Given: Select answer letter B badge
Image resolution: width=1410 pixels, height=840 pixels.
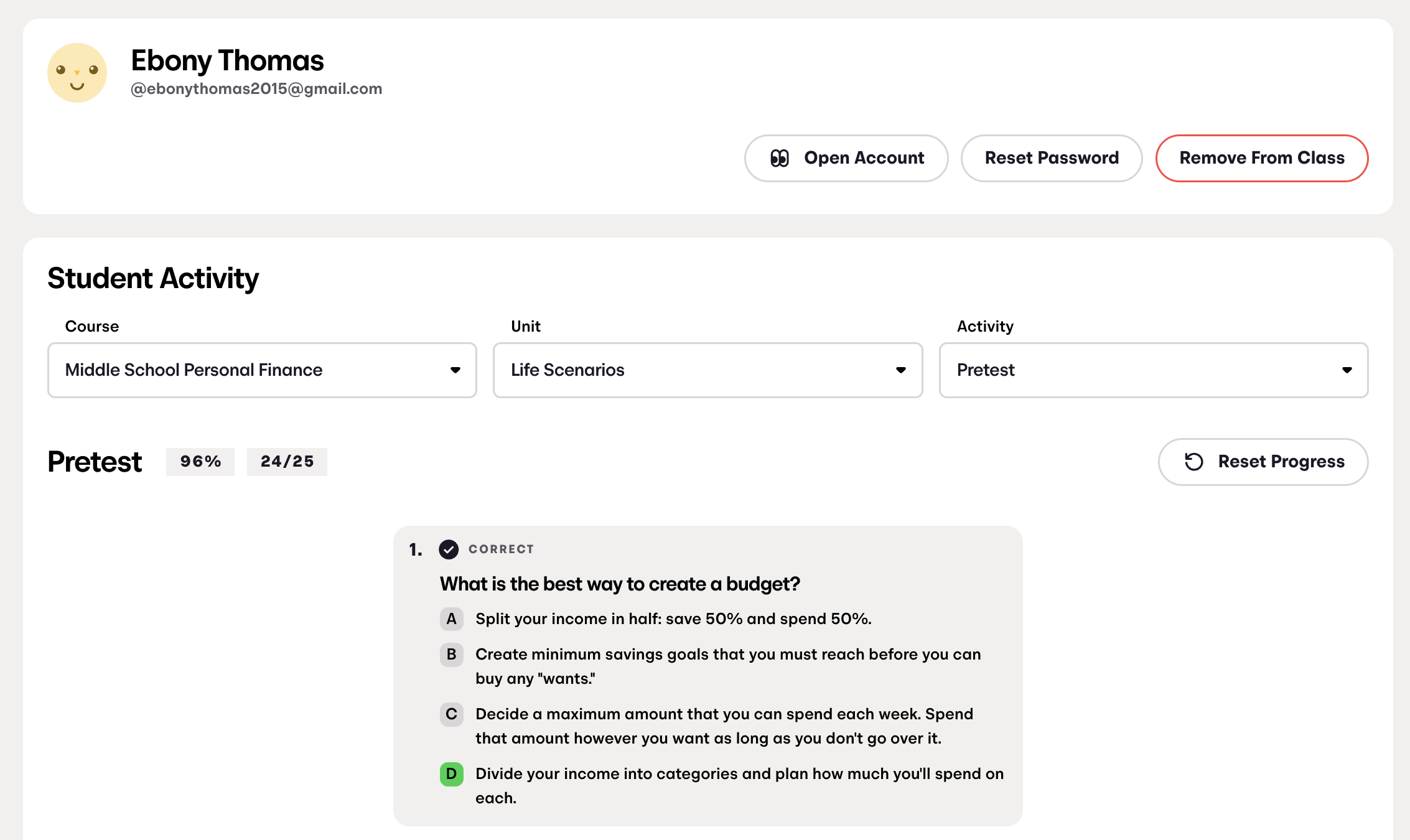Looking at the screenshot, I should (452, 655).
